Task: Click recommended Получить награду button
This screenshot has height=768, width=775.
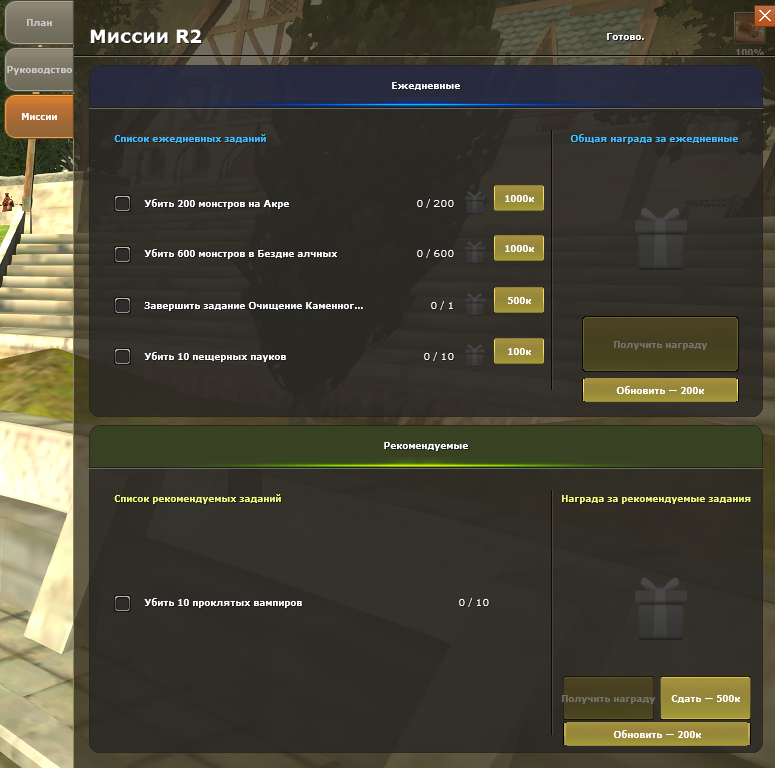Action: click(608, 698)
